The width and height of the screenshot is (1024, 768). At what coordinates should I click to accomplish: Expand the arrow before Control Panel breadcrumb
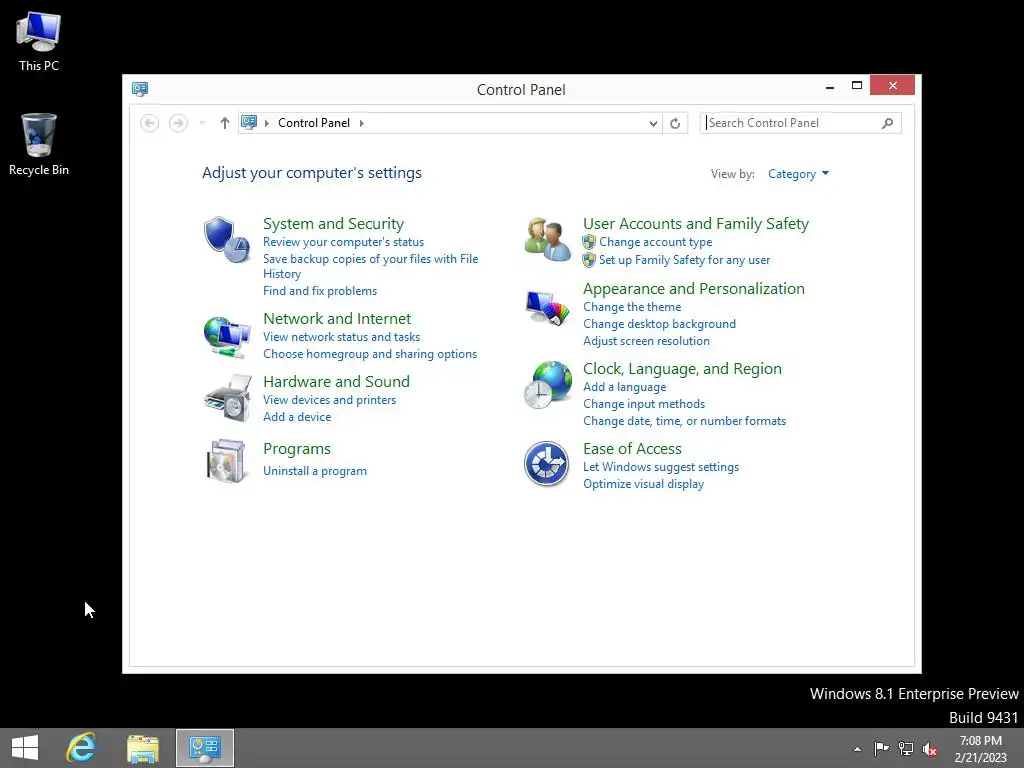[x=266, y=123]
